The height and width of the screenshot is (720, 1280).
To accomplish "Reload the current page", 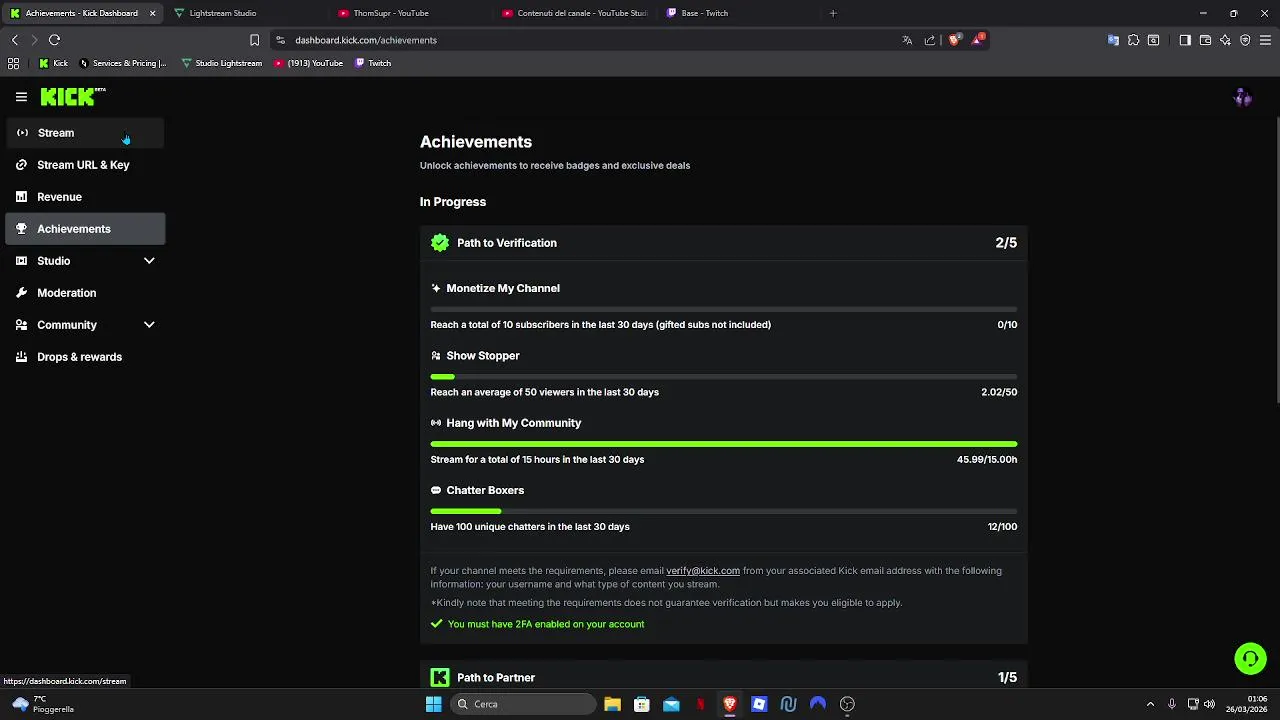I will (x=55, y=40).
